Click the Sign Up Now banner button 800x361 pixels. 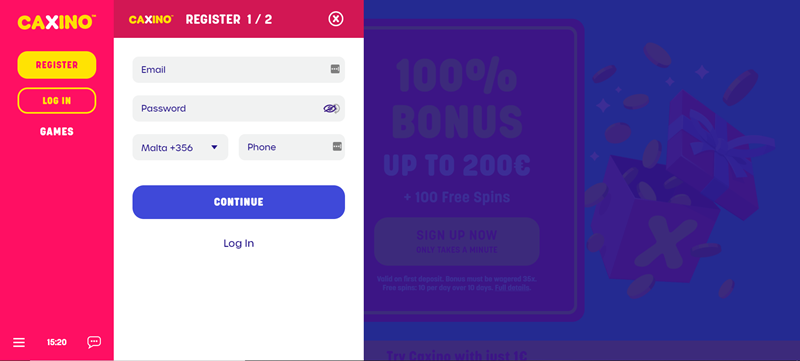(457, 241)
